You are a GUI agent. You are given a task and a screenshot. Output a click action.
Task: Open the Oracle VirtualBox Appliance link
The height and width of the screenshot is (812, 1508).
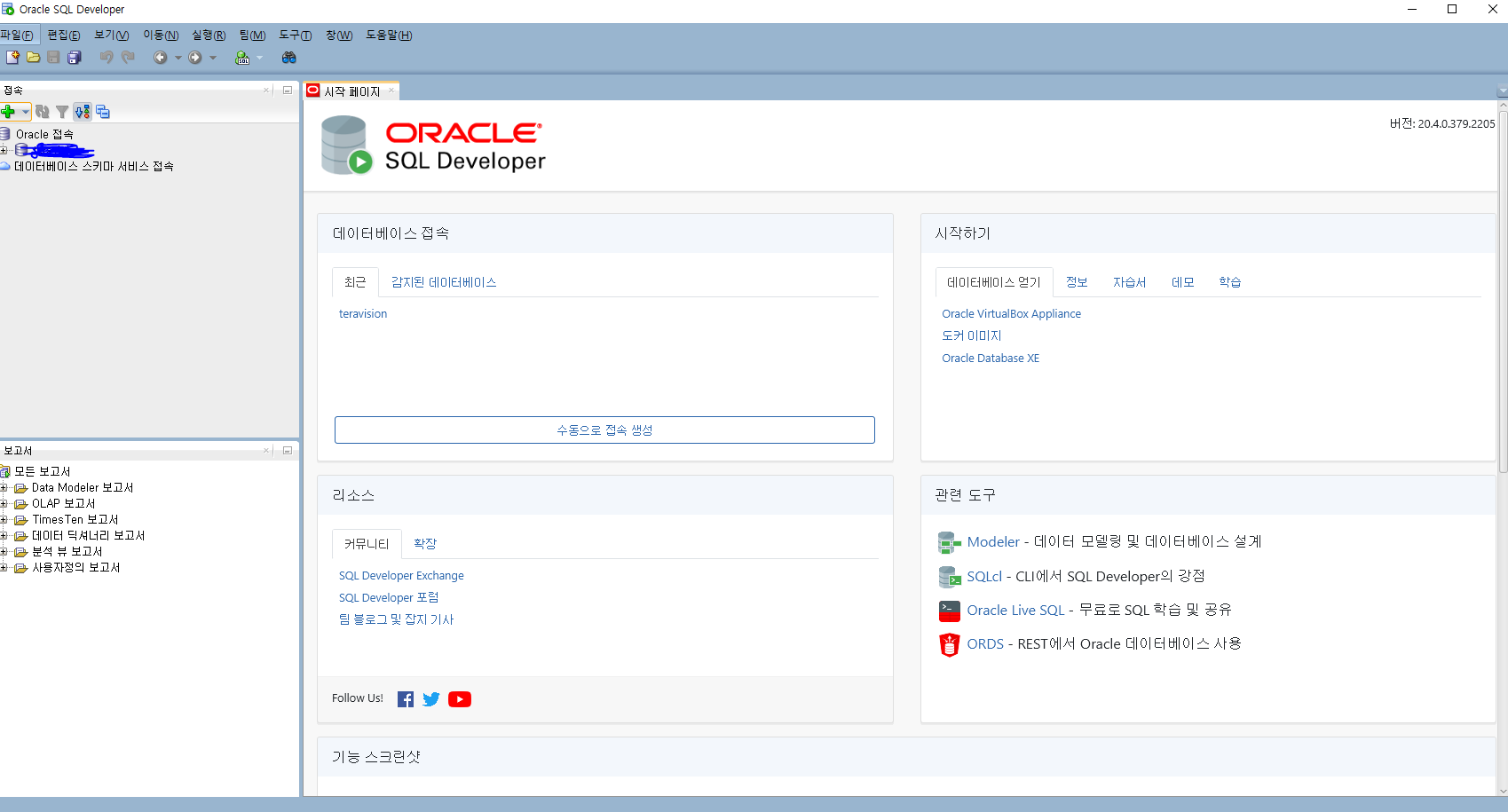(x=1012, y=314)
